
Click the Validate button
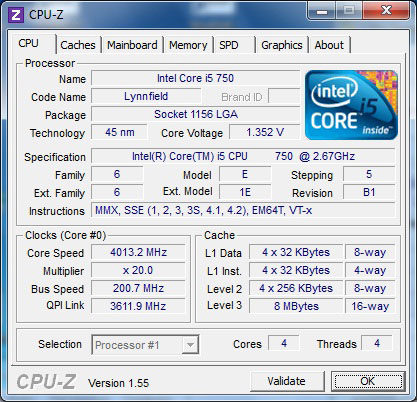pyautogui.click(x=287, y=381)
